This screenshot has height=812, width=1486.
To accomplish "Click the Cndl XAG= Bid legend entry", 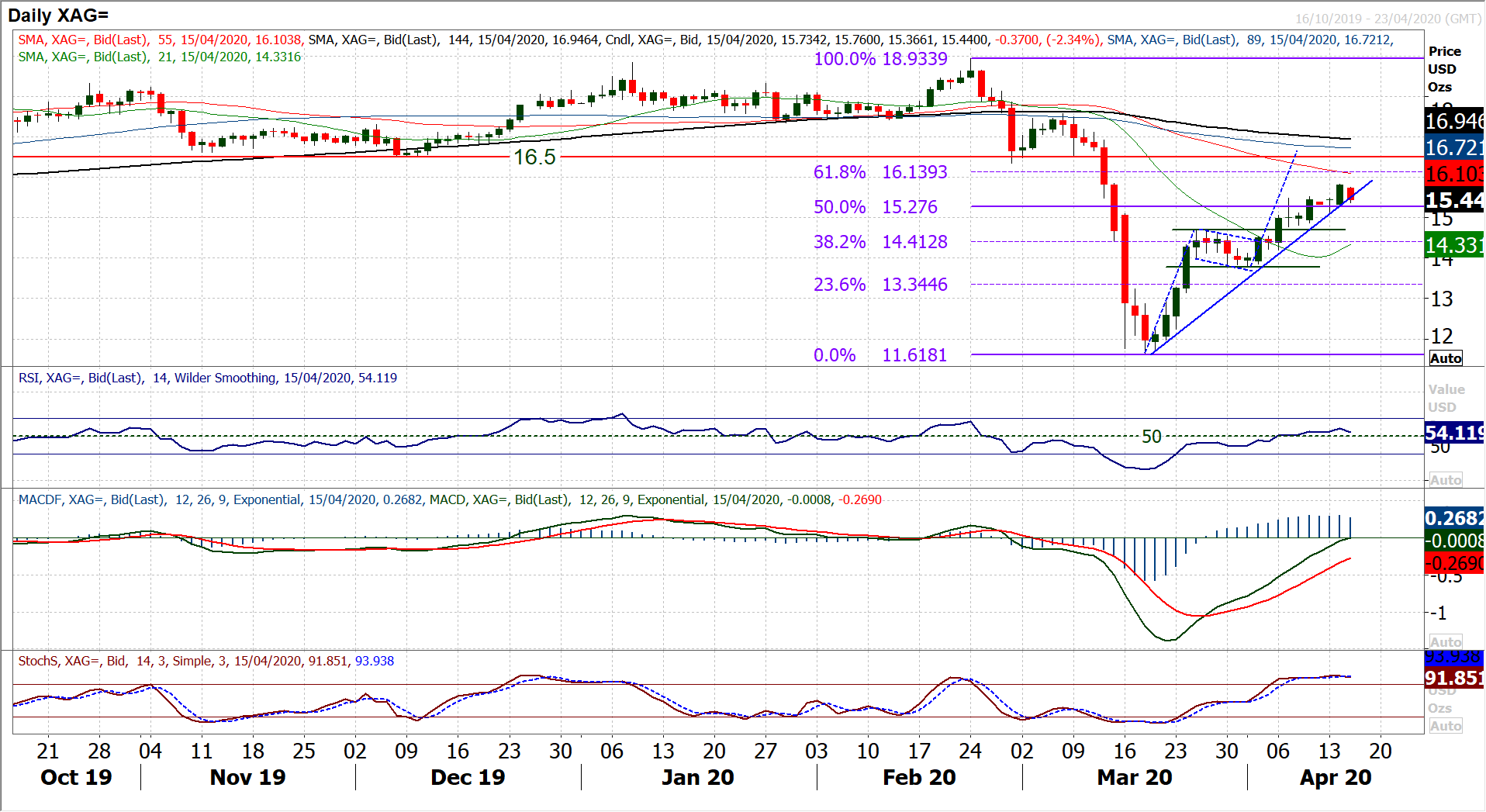I will [x=853, y=40].
